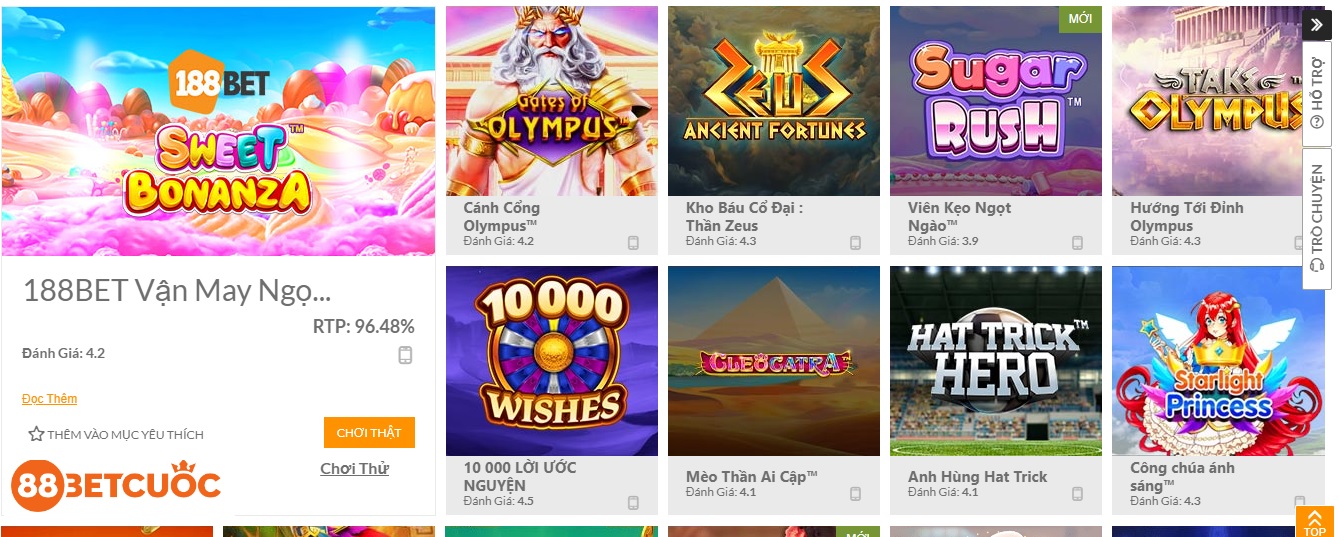This screenshot has height=537, width=1339.
Task: Open the Gates of Olympus game thumbnail
Action: [552, 101]
